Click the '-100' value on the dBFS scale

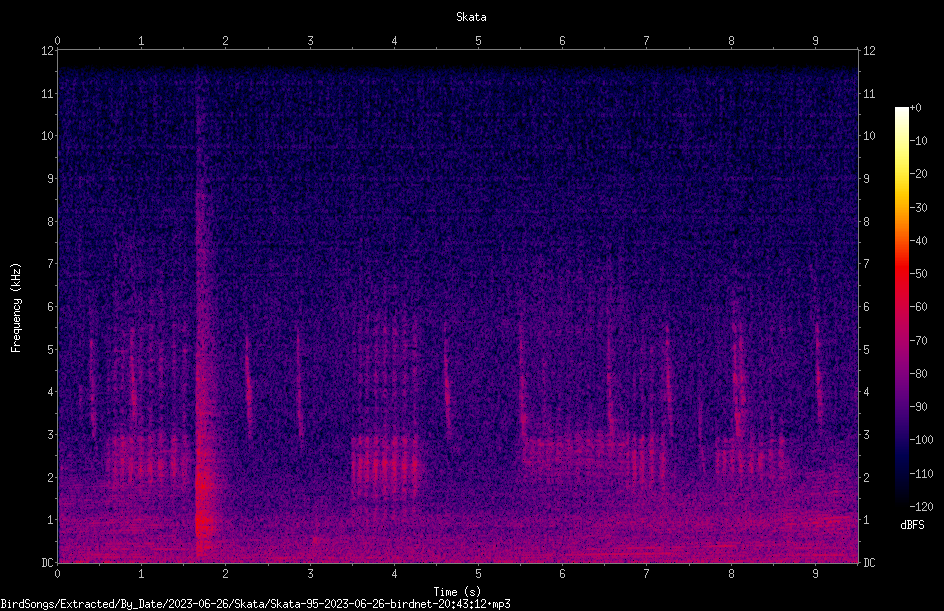(921, 440)
